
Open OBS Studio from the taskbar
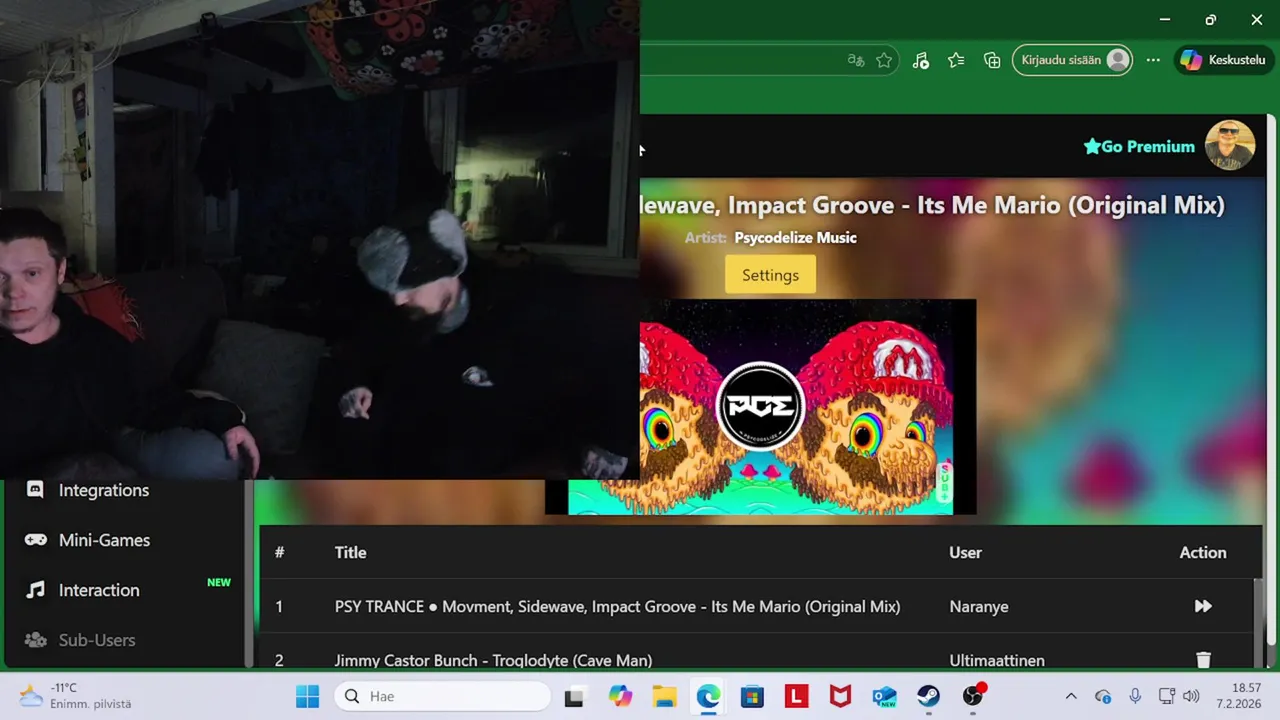point(973,696)
